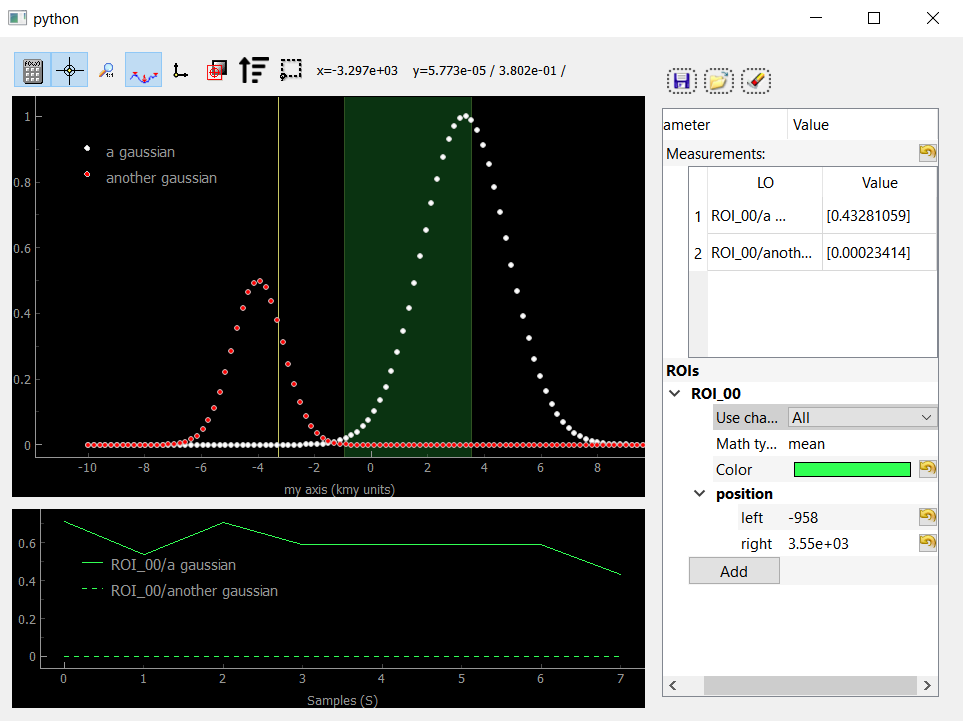Collapse the ROI_00 tree node
Image resolution: width=963 pixels, height=721 pixels.
click(675, 393)
